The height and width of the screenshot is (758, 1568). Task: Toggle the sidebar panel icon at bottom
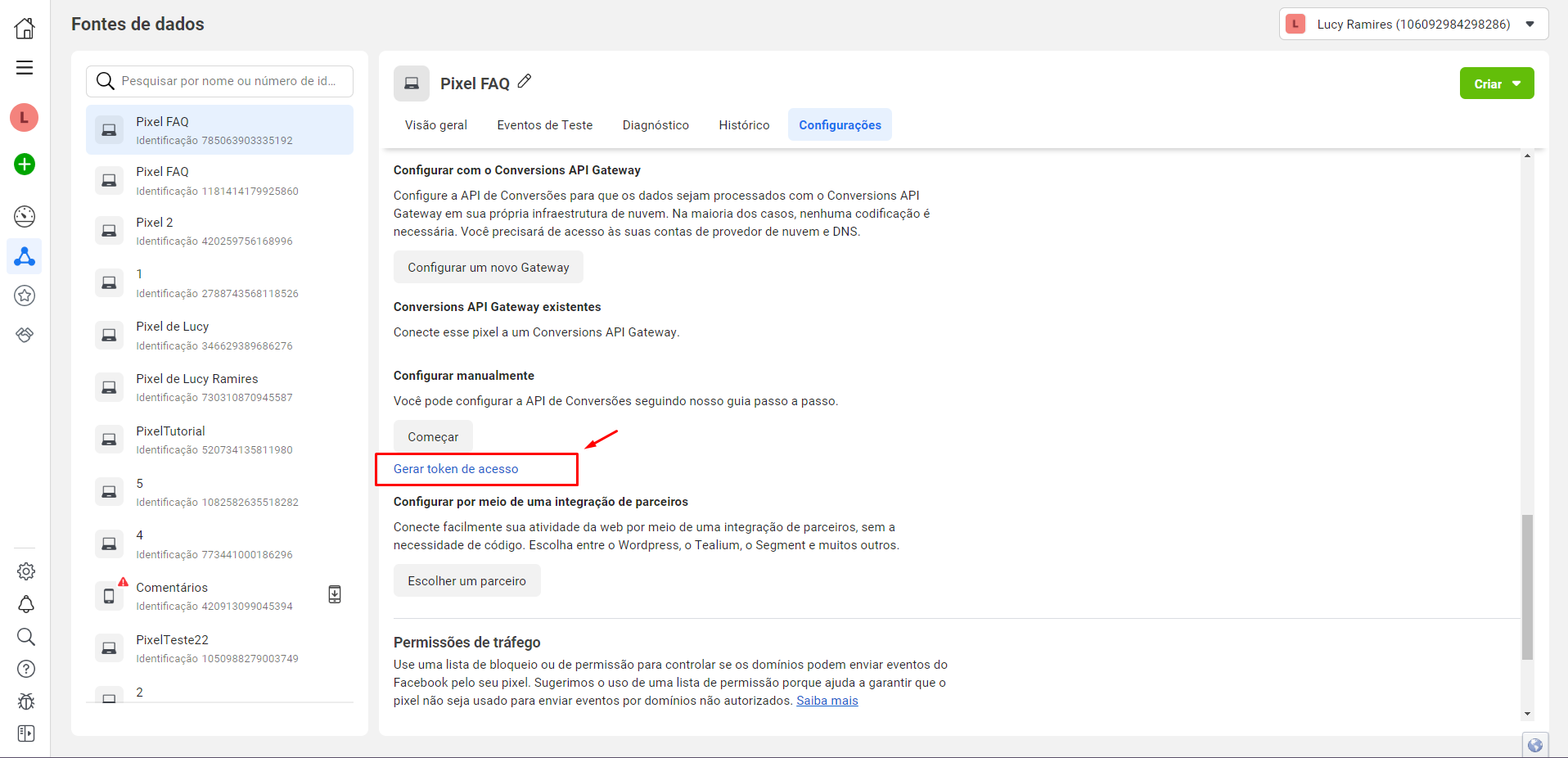(26, 733)
